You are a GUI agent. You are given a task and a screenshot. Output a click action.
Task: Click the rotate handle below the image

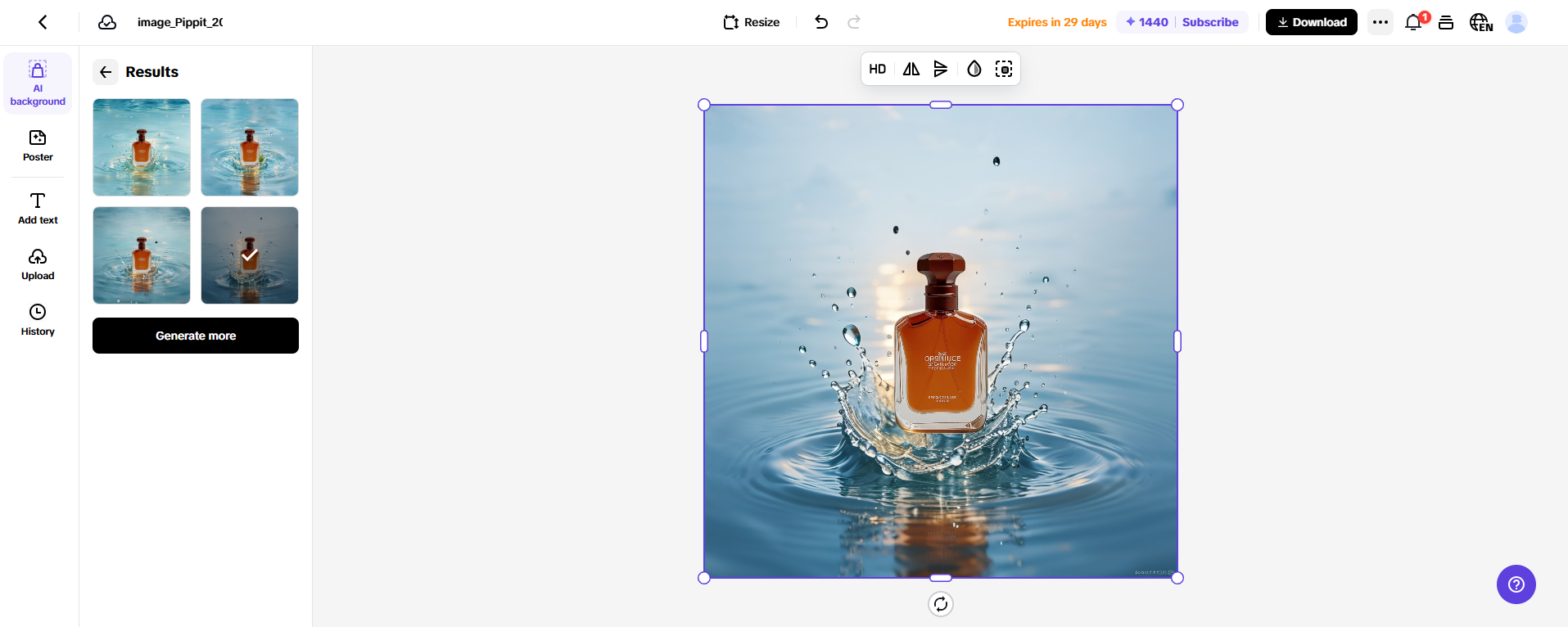(x=941, y=604)
